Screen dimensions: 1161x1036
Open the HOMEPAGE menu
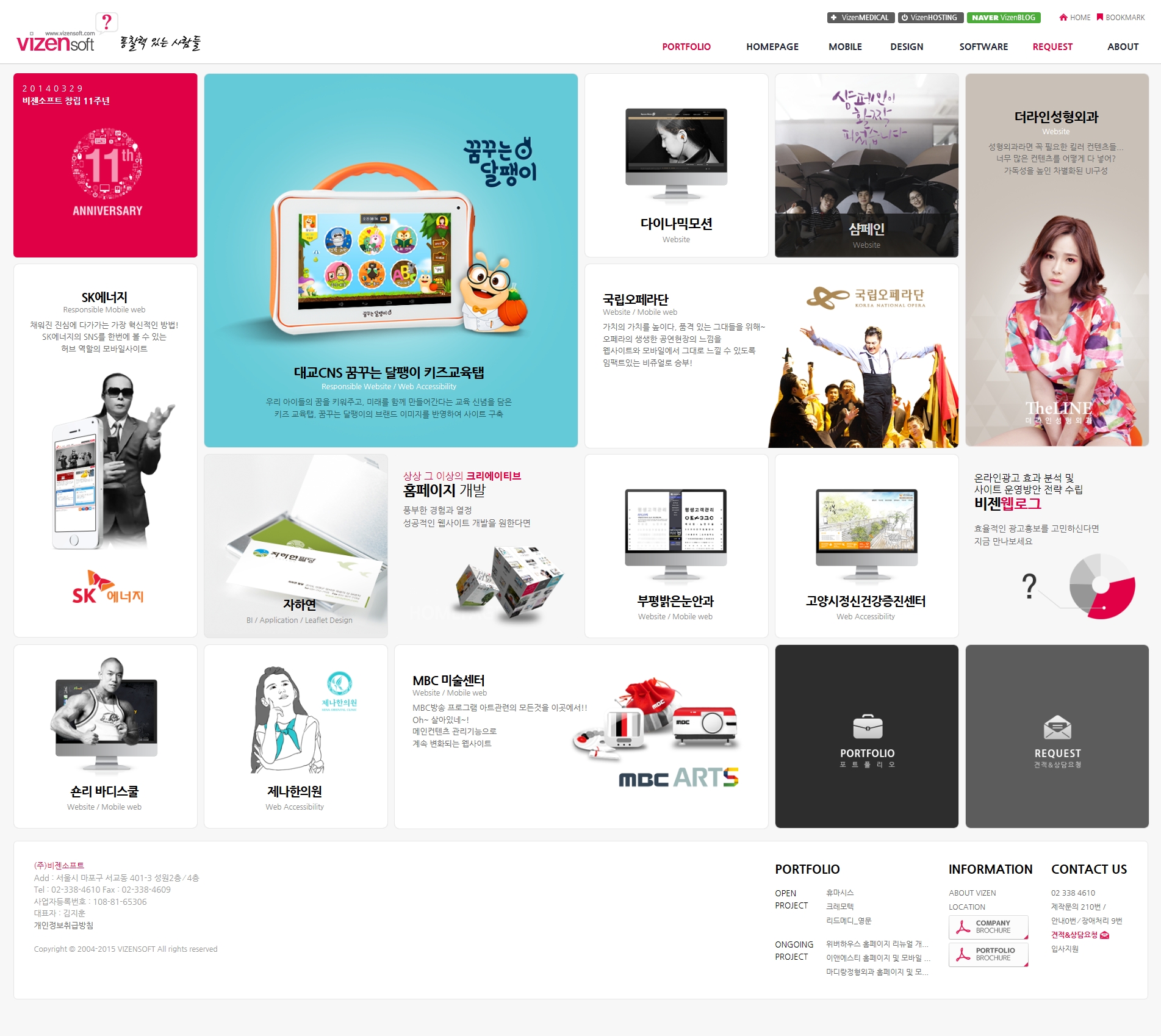[x=772, y=47]
